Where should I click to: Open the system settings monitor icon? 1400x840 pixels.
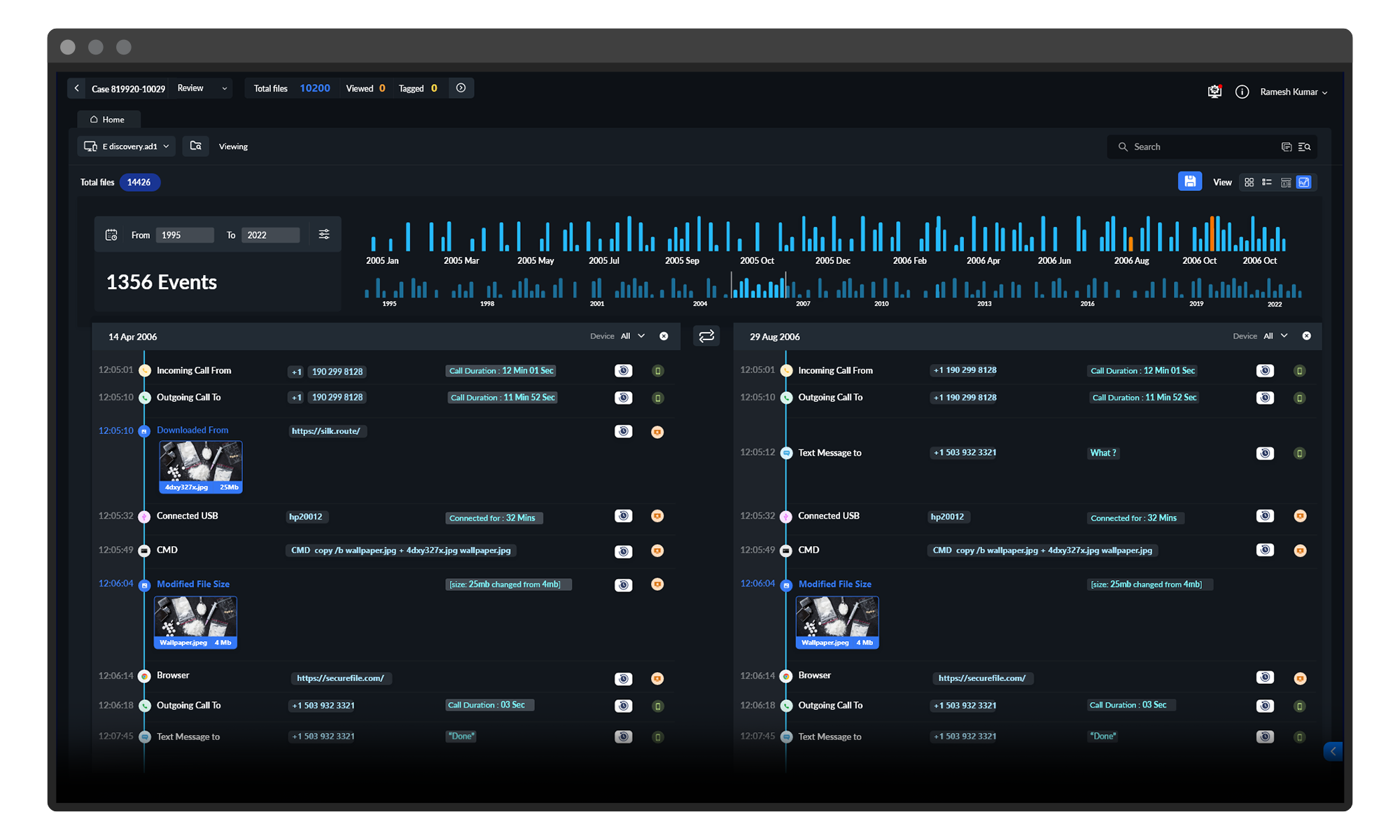pos(1214,92)
